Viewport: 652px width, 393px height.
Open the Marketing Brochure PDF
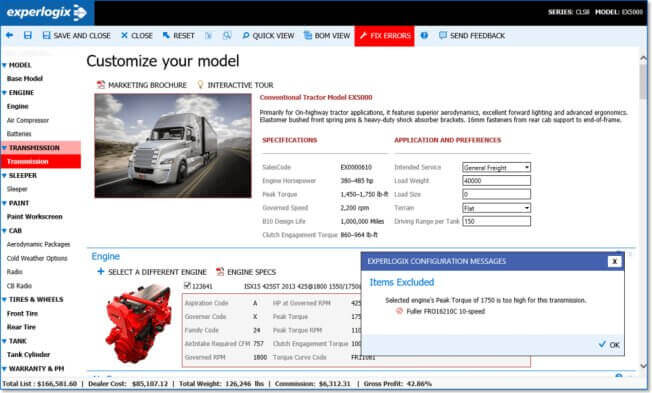(142, 85)
